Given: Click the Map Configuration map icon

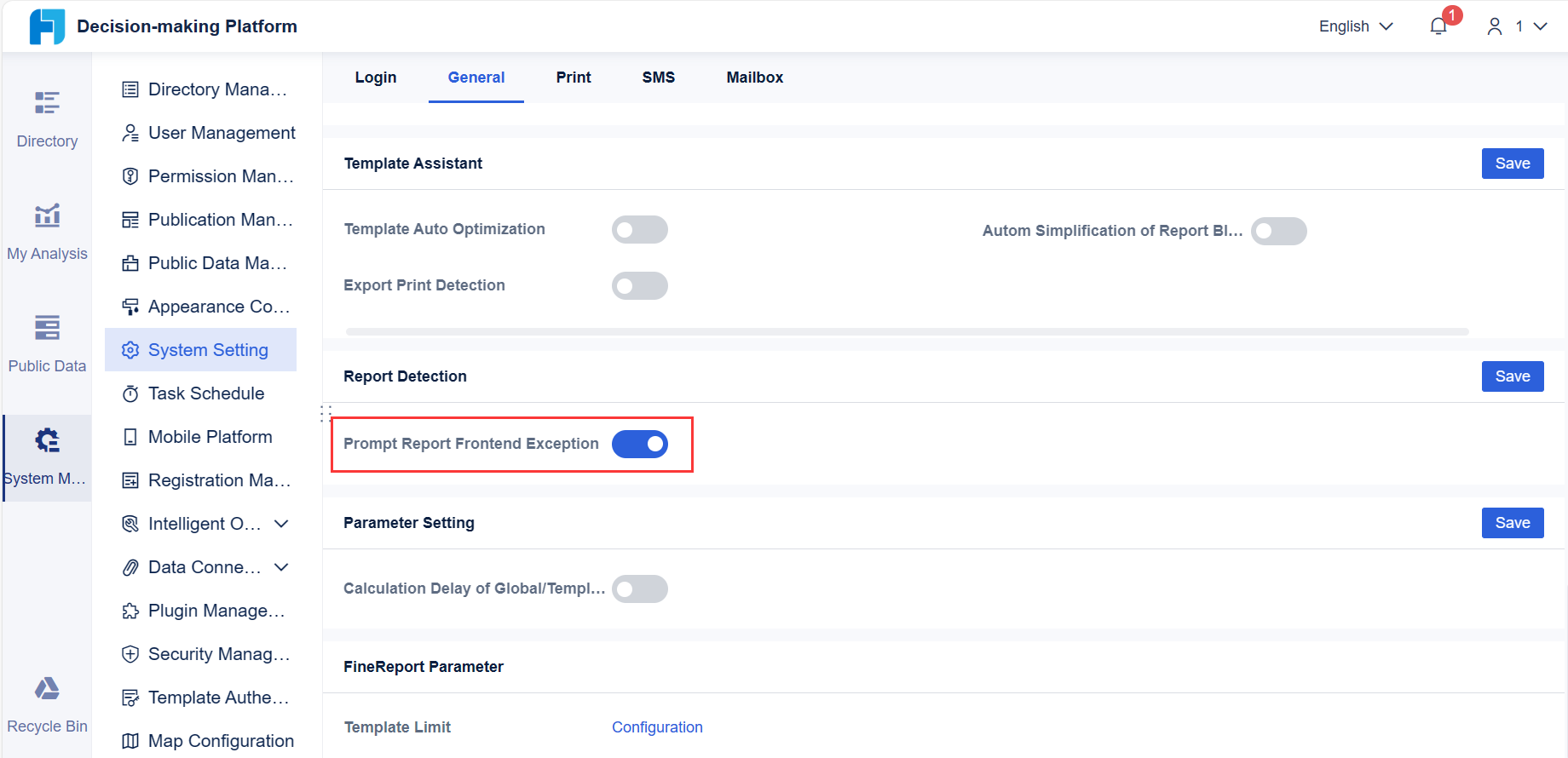Looking at the screenshot, I should (130, 741).
